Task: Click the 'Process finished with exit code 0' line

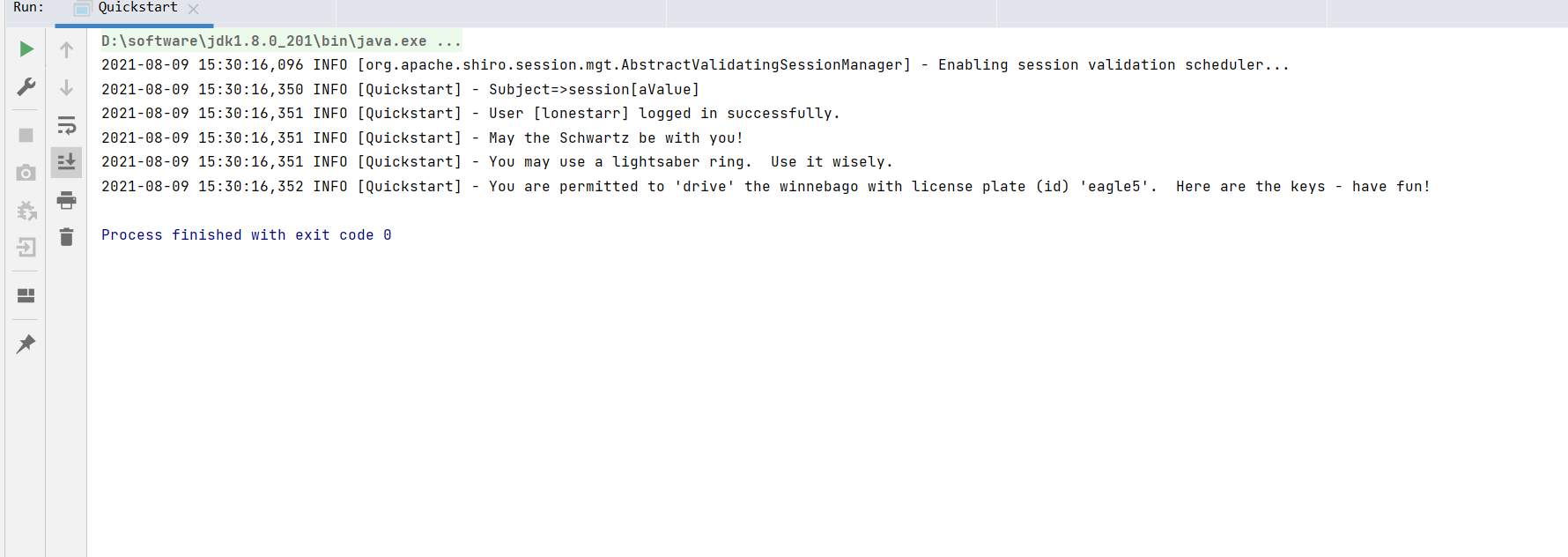Action: click(246, 234)
